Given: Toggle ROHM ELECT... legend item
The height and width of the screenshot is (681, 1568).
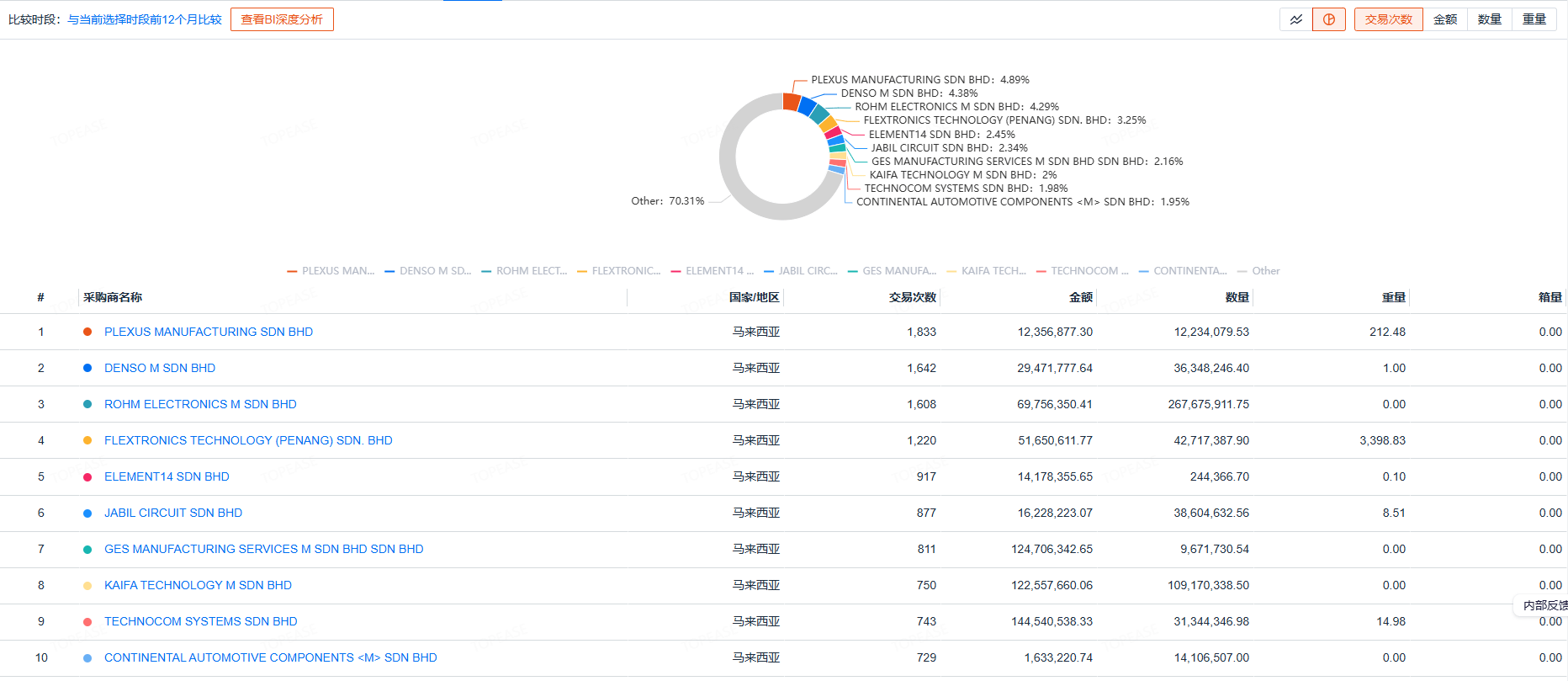Looking at the screenshot, I should pyautogui.click(x=524, y=271).
